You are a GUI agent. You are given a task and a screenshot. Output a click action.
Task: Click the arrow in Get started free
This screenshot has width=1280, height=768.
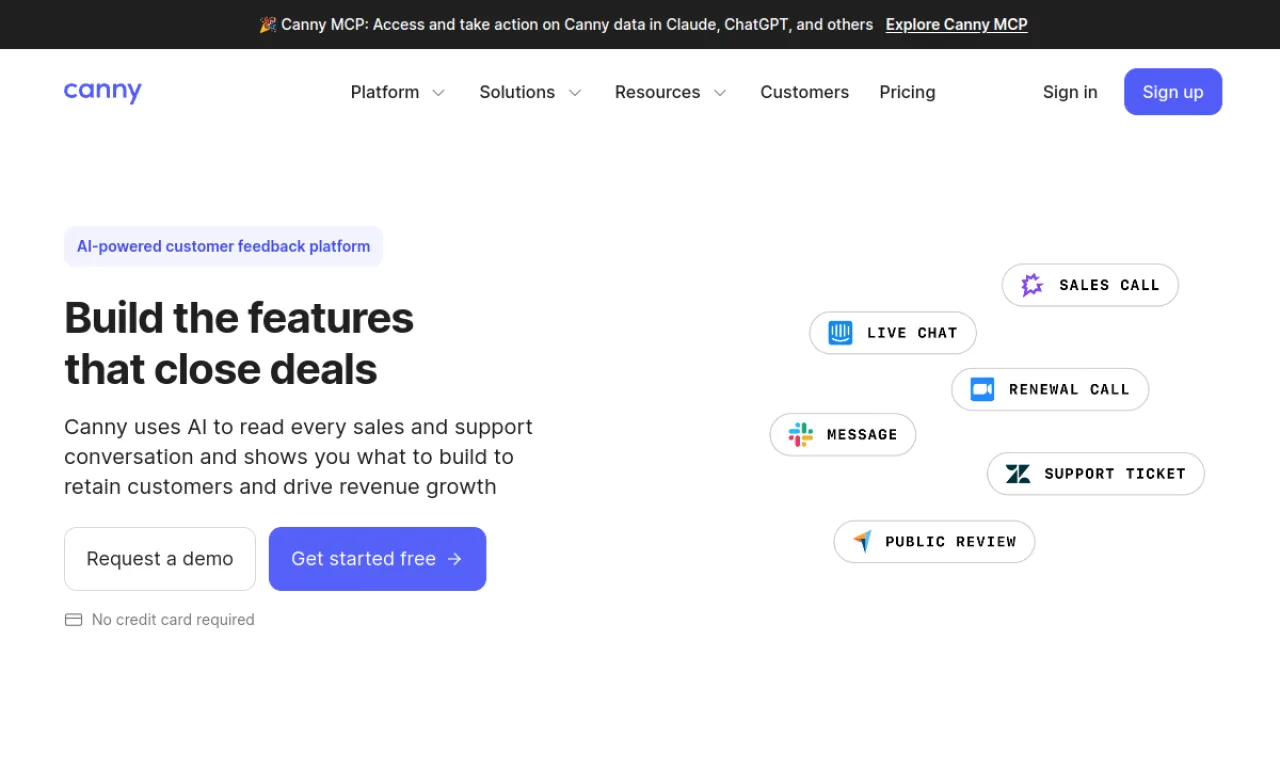coord(455,559)
